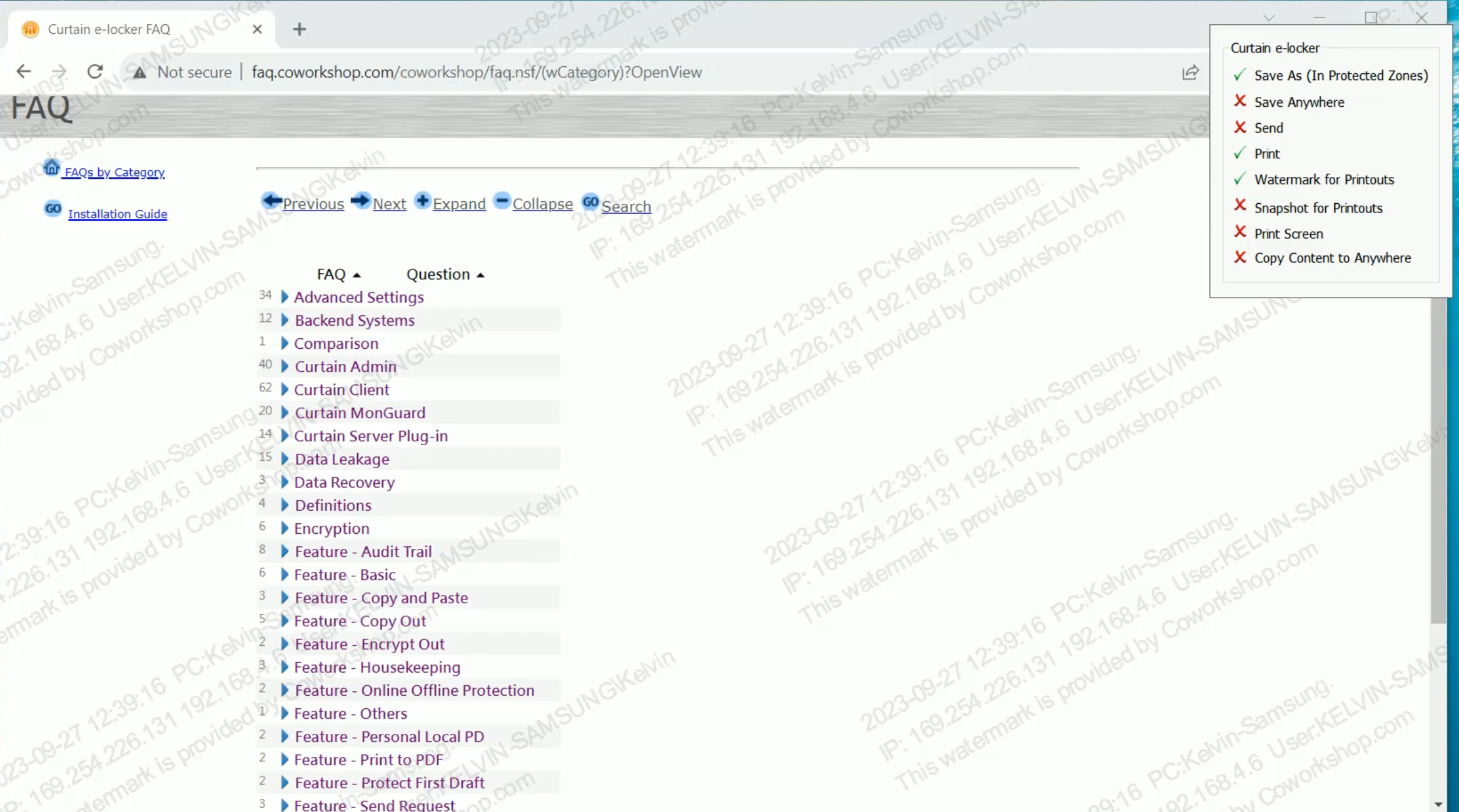This screenshot has height=812, width=1459.
Task: Toggle the Print permission checkmark
Action: coord(1239,153)
